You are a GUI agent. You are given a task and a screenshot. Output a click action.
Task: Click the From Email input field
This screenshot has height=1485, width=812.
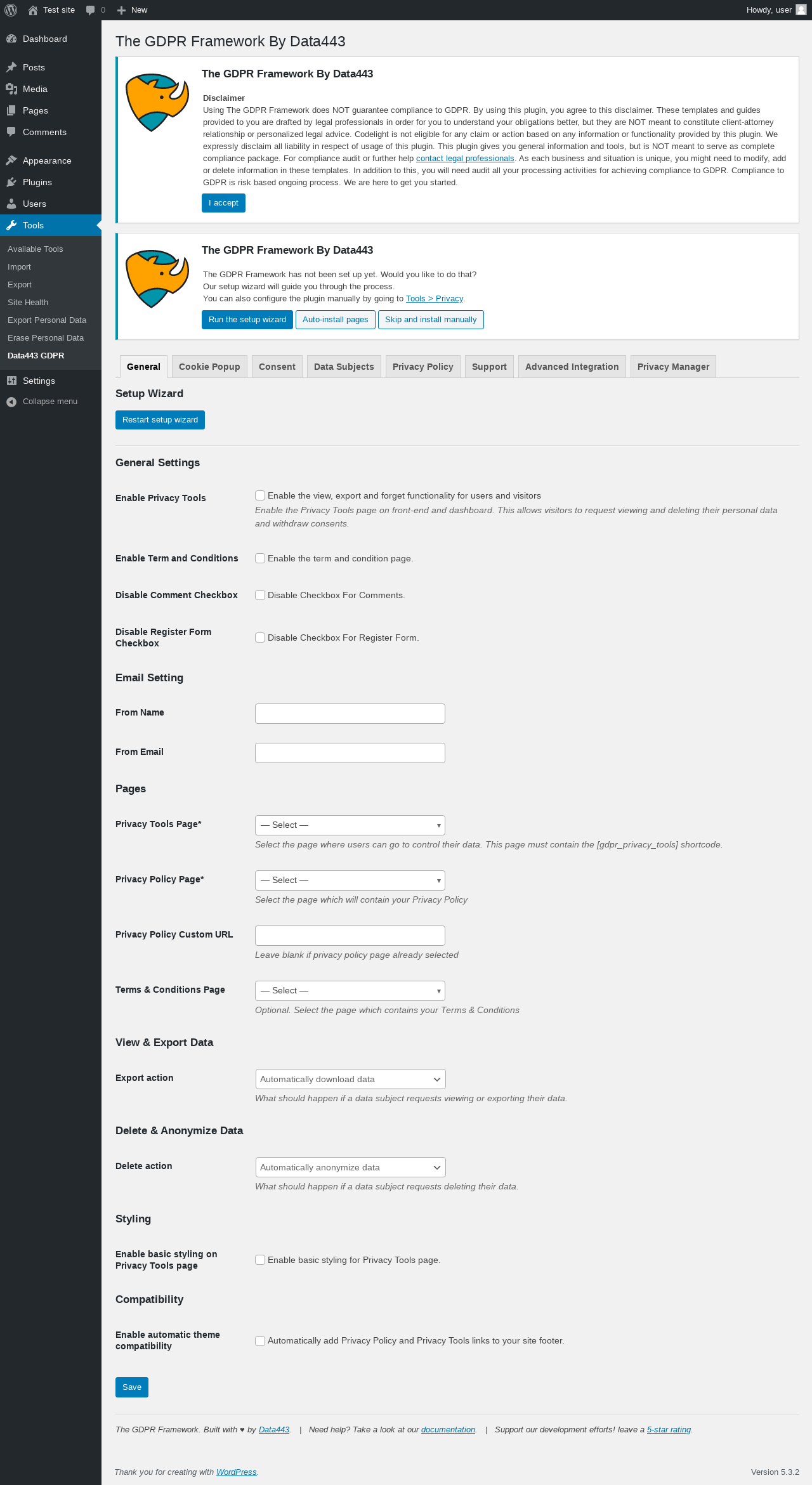pos(350,753)
